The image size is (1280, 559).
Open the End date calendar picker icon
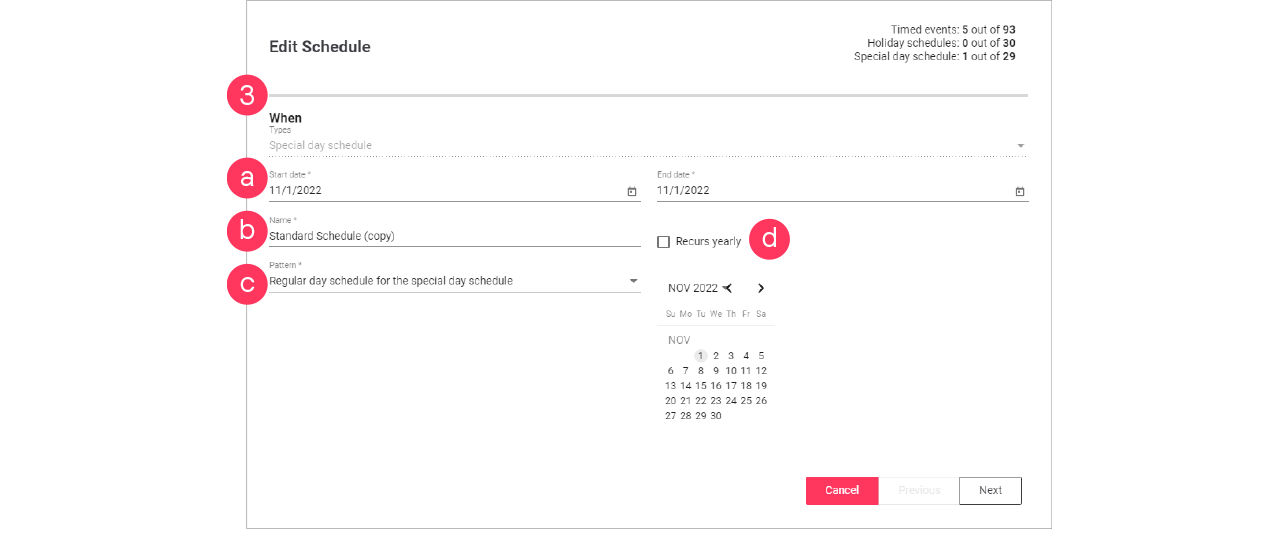pos(1020,191)
